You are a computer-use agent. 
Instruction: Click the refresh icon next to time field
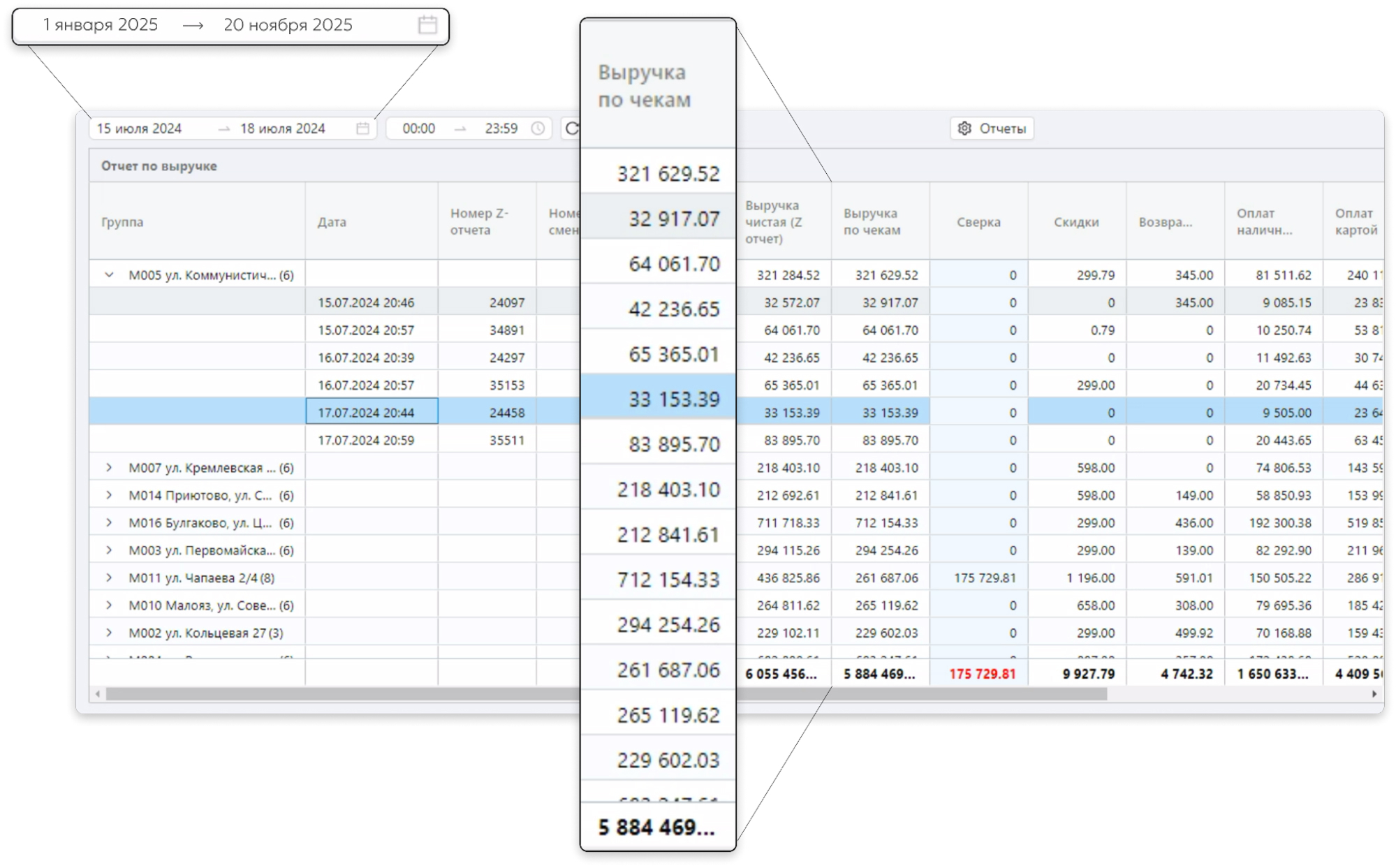click(572, 128)
